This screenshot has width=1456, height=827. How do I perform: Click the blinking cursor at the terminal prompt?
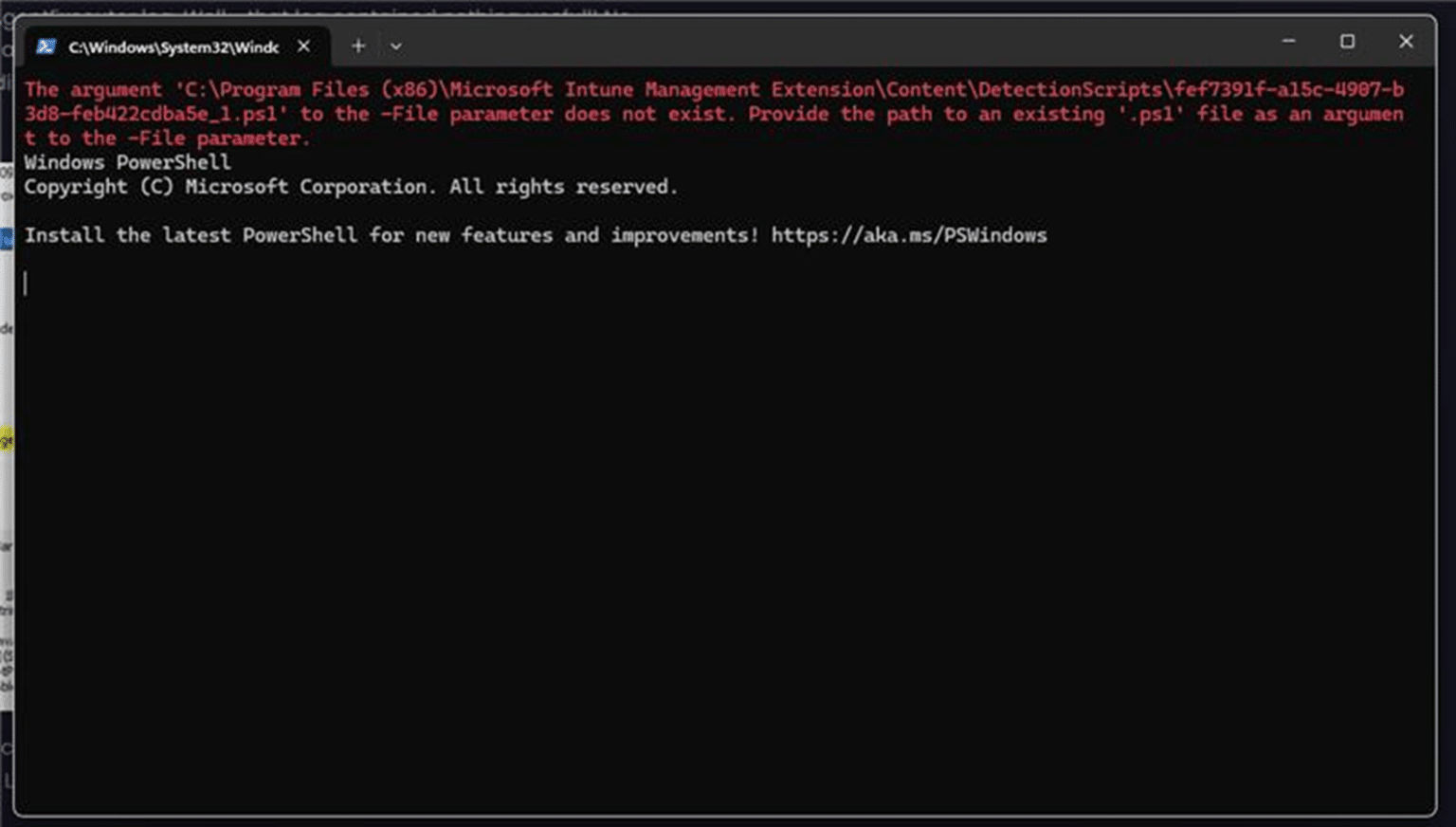(27, 282)
